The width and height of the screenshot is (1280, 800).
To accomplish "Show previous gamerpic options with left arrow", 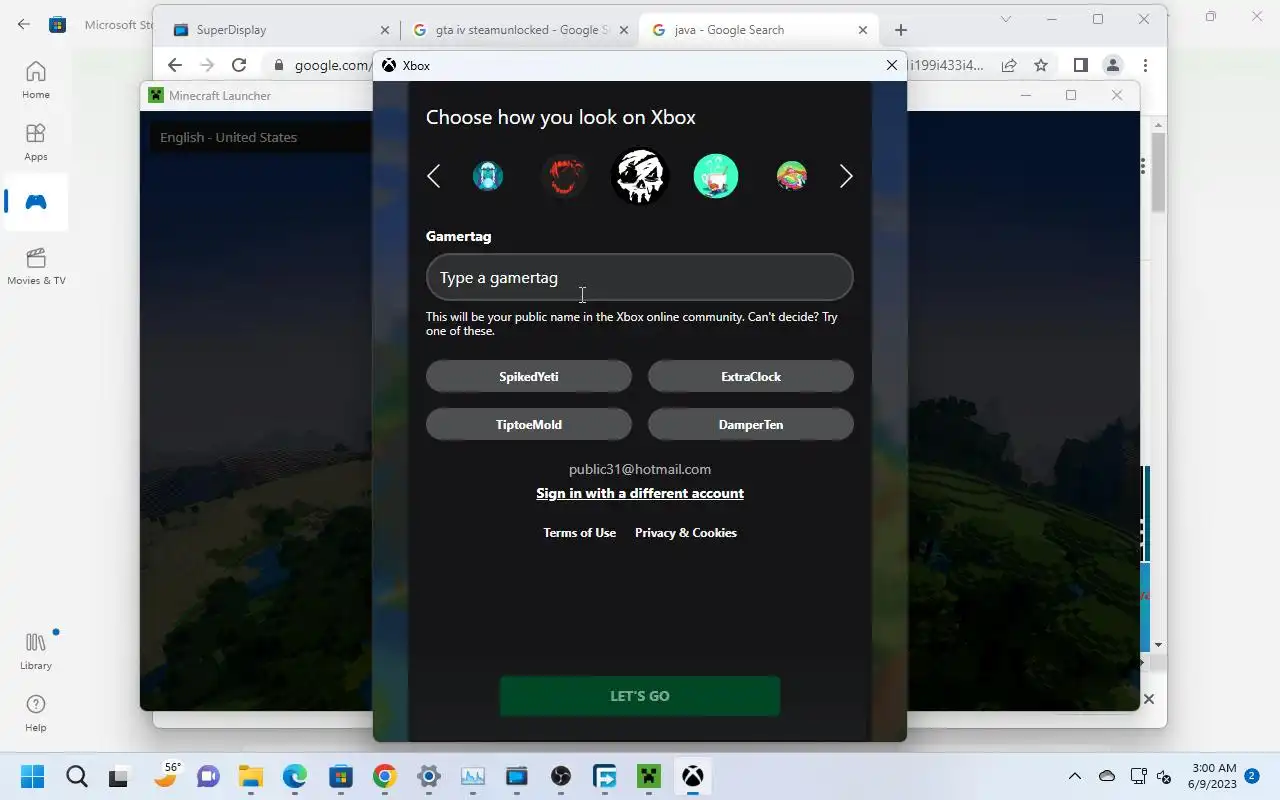I will tap(433, 176).
